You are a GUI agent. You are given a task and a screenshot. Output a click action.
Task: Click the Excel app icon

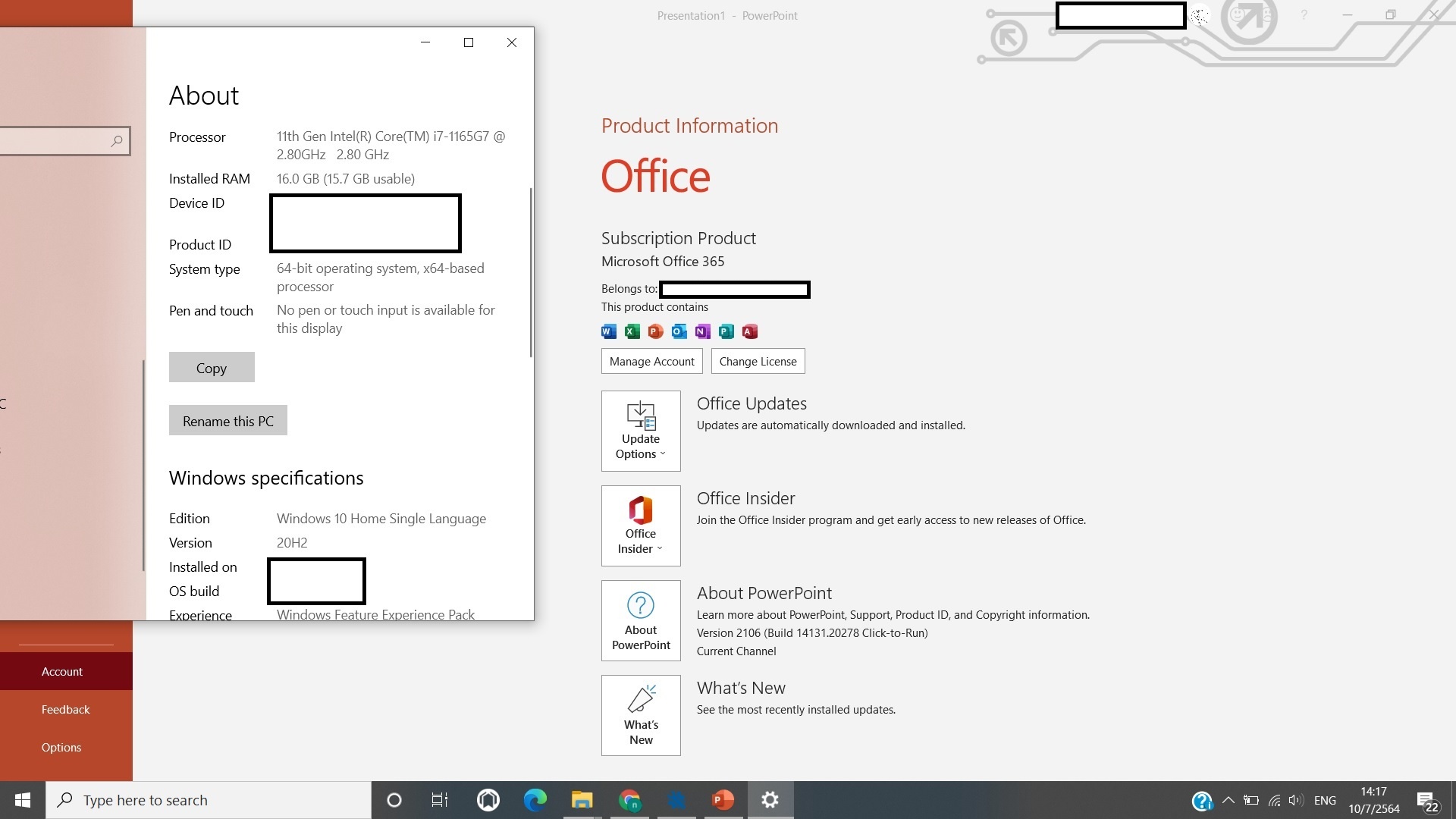[x=632, y=331]
